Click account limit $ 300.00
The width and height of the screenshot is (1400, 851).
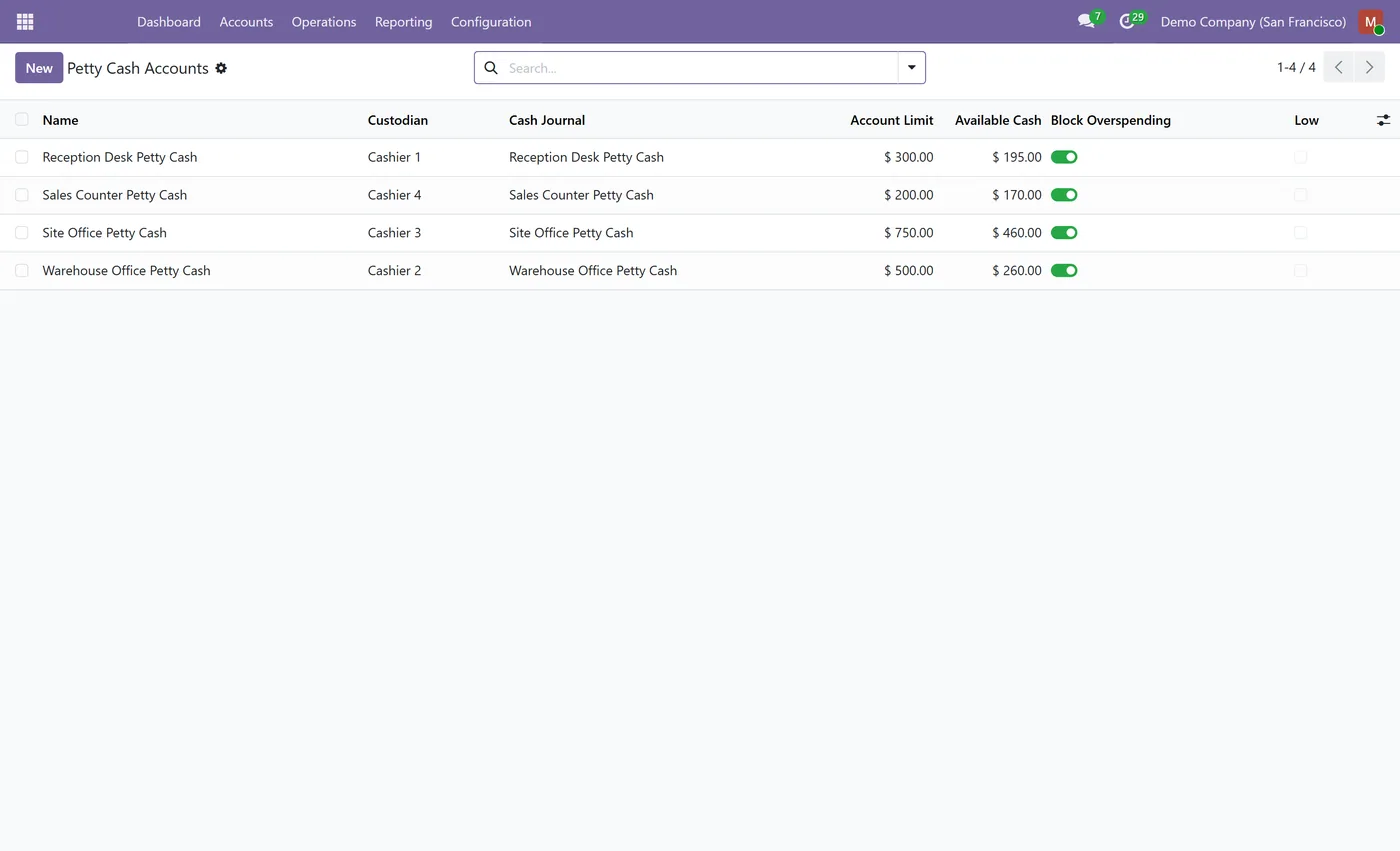[909, 157]
